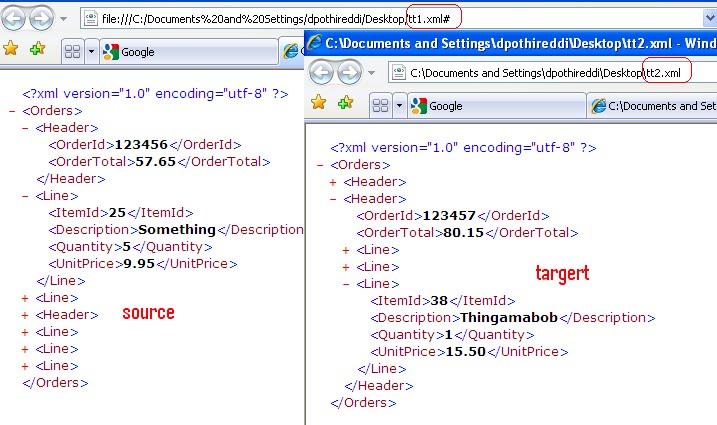Click Description value Thingamabob in target
The width and height of the screenshot is (717, 425).
tap(509, 317)
